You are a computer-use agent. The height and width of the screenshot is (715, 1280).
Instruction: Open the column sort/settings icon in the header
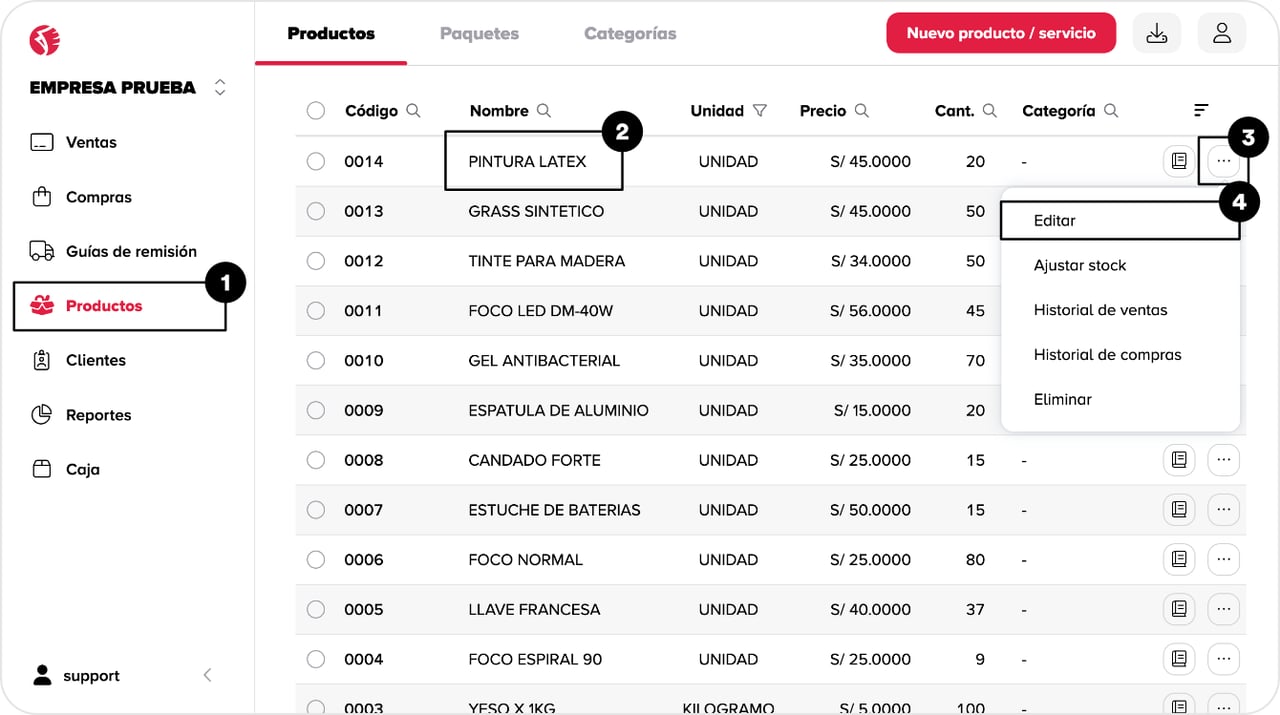(1201, 110)
